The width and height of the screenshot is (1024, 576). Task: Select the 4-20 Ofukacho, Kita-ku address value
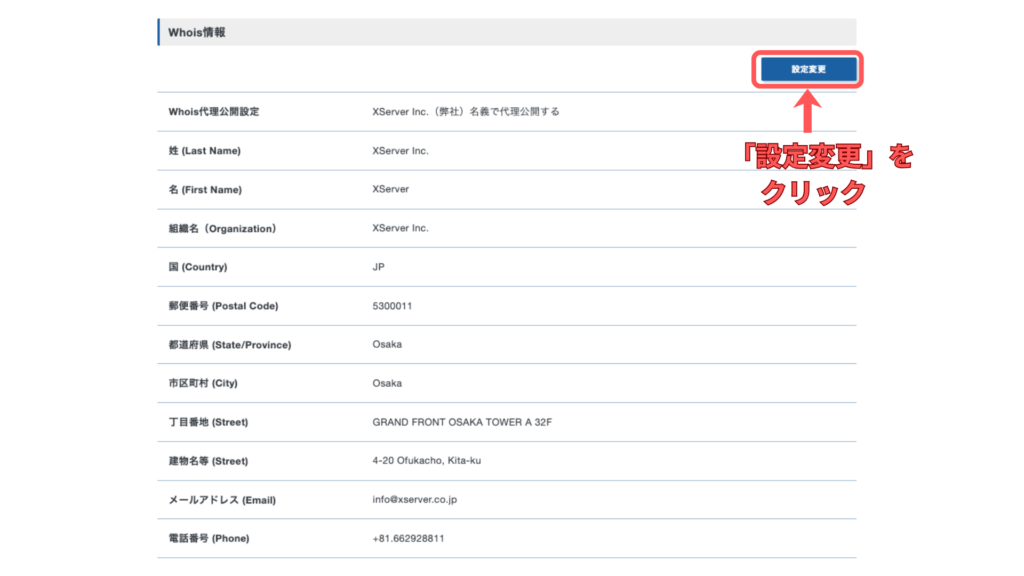click(x=427, y=461)
